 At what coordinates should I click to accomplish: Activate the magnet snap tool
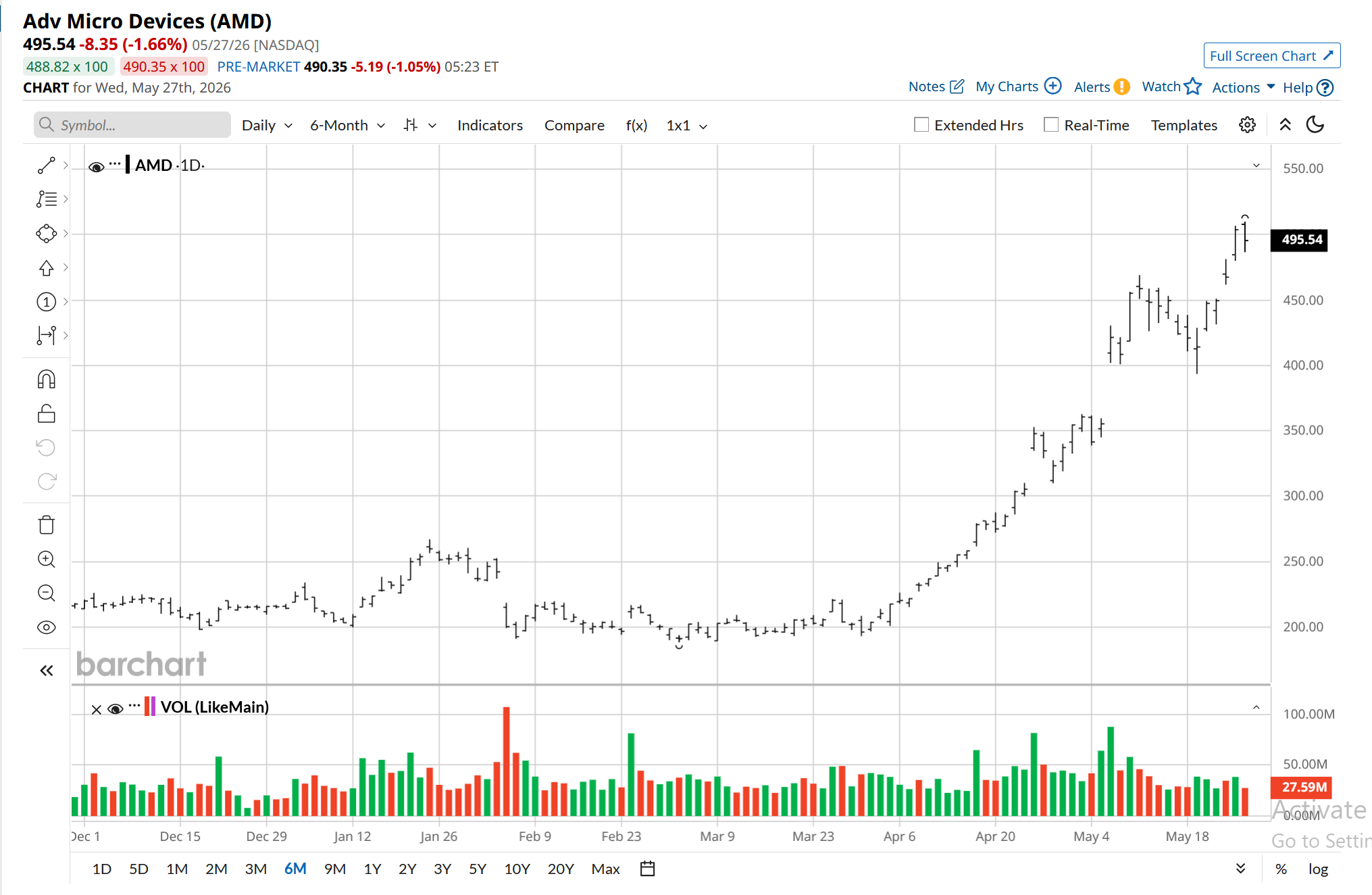46,380
